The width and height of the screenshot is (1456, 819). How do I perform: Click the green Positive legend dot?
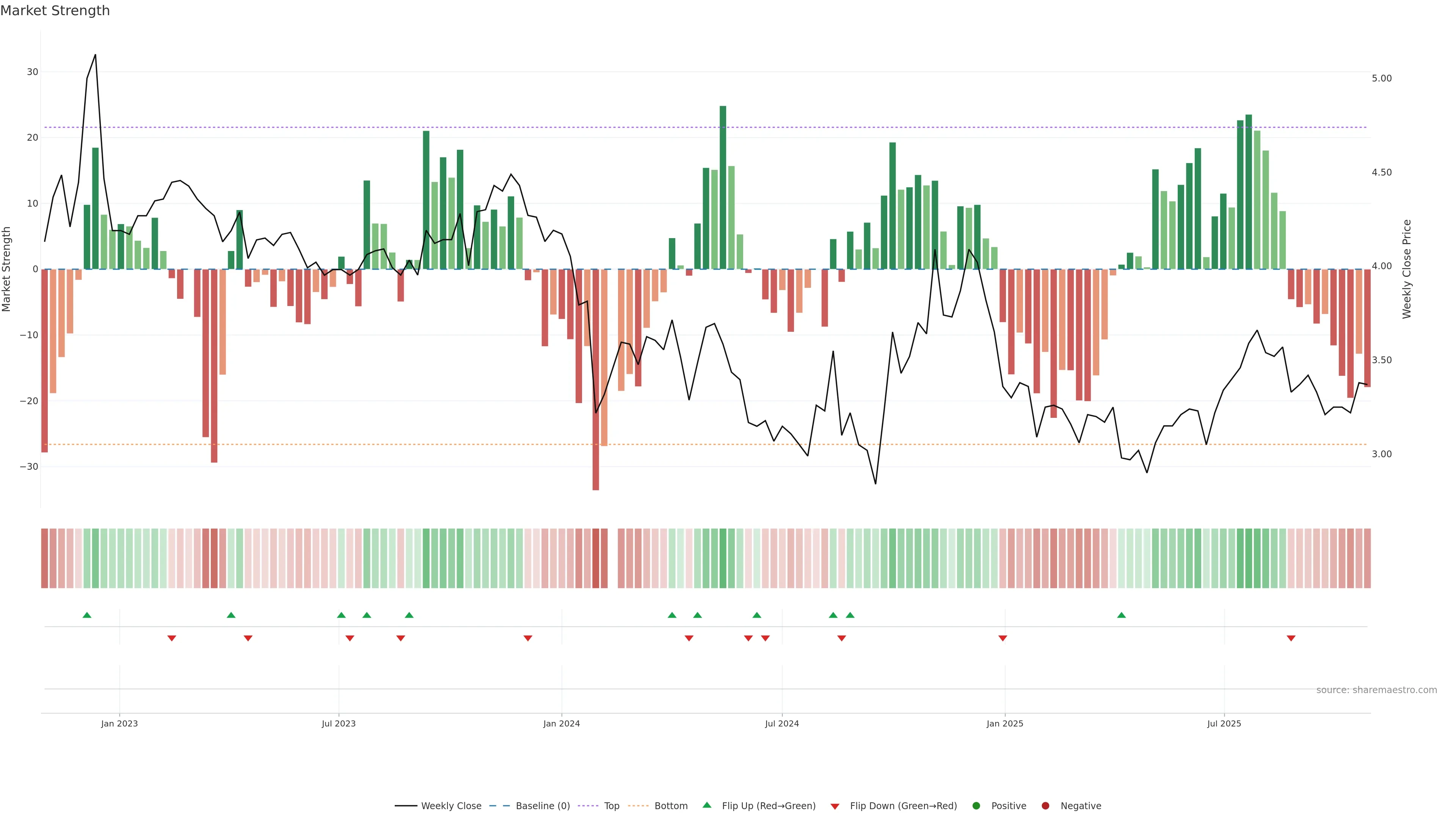[976, 806]
